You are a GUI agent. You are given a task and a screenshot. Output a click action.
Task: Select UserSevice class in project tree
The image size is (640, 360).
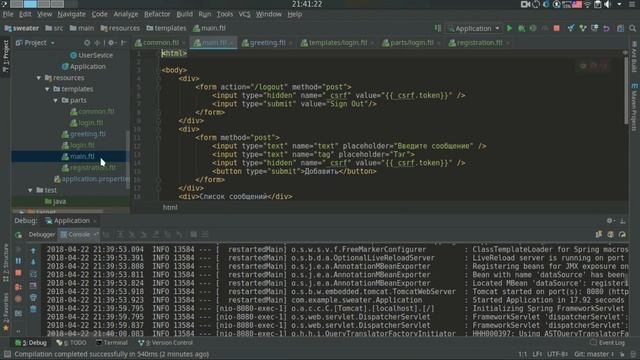91,55
